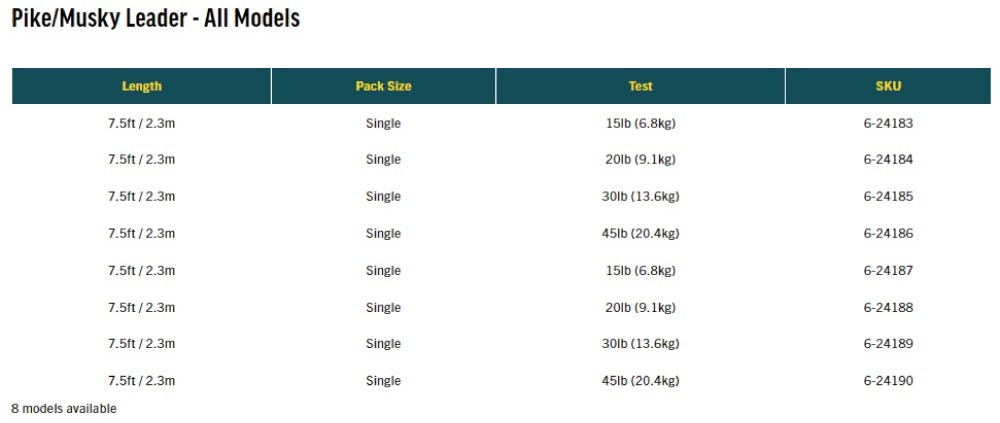
Task: Select SKU 6-24186 cell
Action: 888,234
